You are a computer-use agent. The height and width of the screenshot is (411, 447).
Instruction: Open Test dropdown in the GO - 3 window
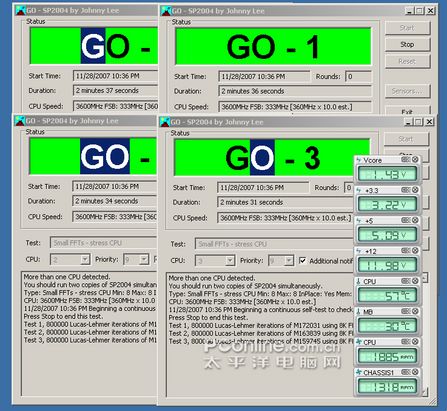(x=274, y=244)
